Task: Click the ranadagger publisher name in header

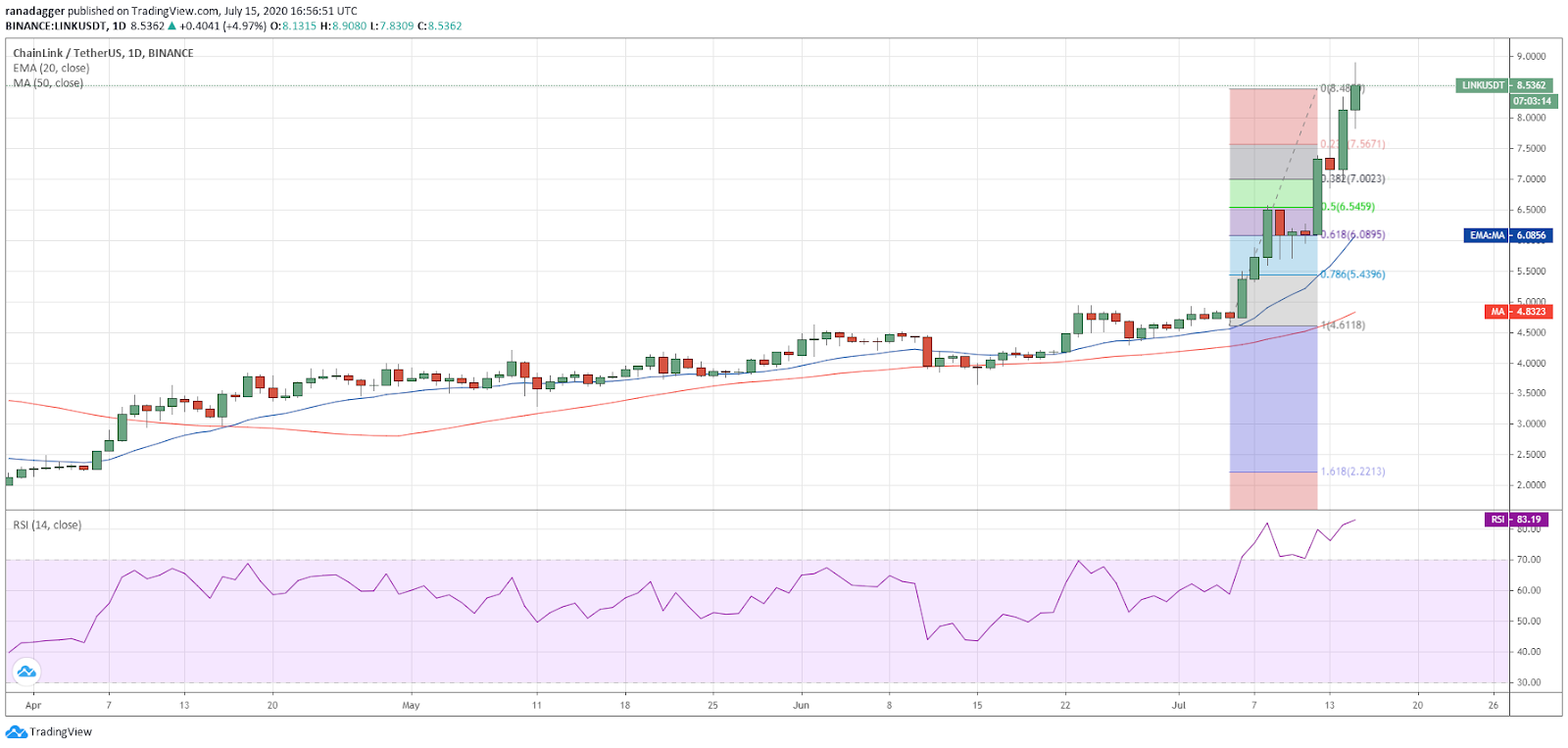Action: pos(34,11)
